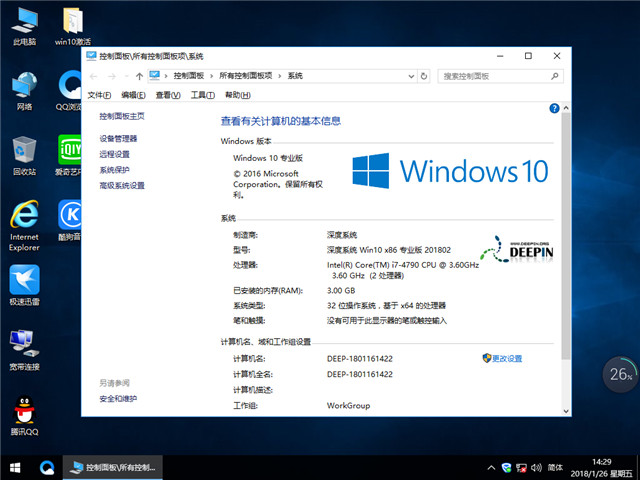Image resolution: width=640 pixels, height=480 pixels.
Task: Open the QQ浏览器 desktop shortcut
Action: pyautogui.click(x=69, y=91)
